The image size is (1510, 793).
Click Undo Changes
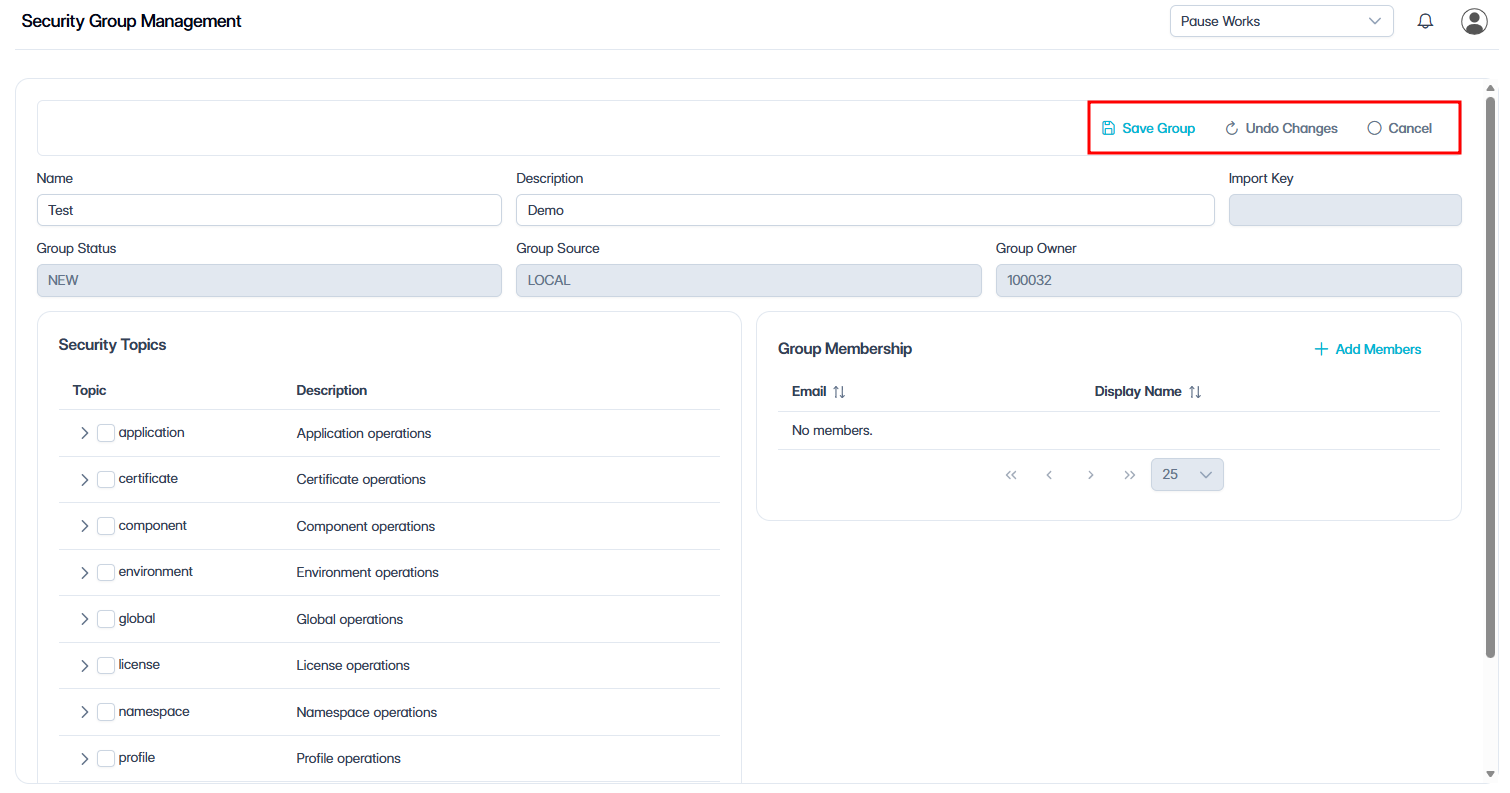tap(1282, 128)
